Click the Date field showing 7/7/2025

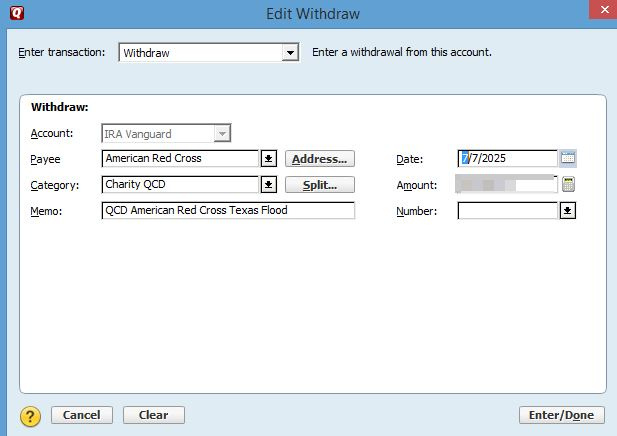click(508, 159)
